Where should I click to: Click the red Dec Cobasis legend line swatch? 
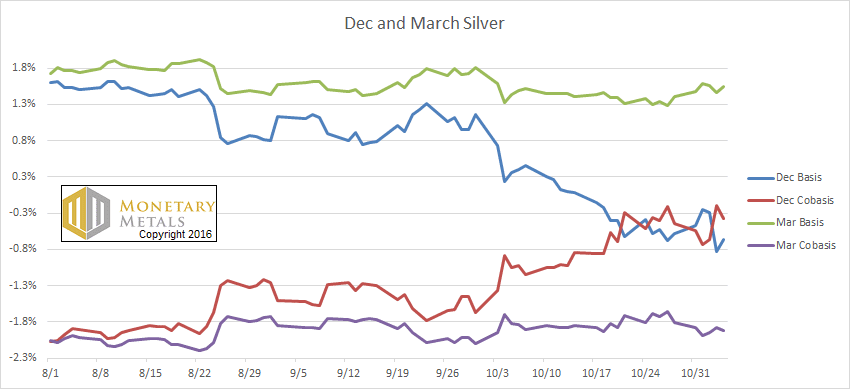point(759,200)
